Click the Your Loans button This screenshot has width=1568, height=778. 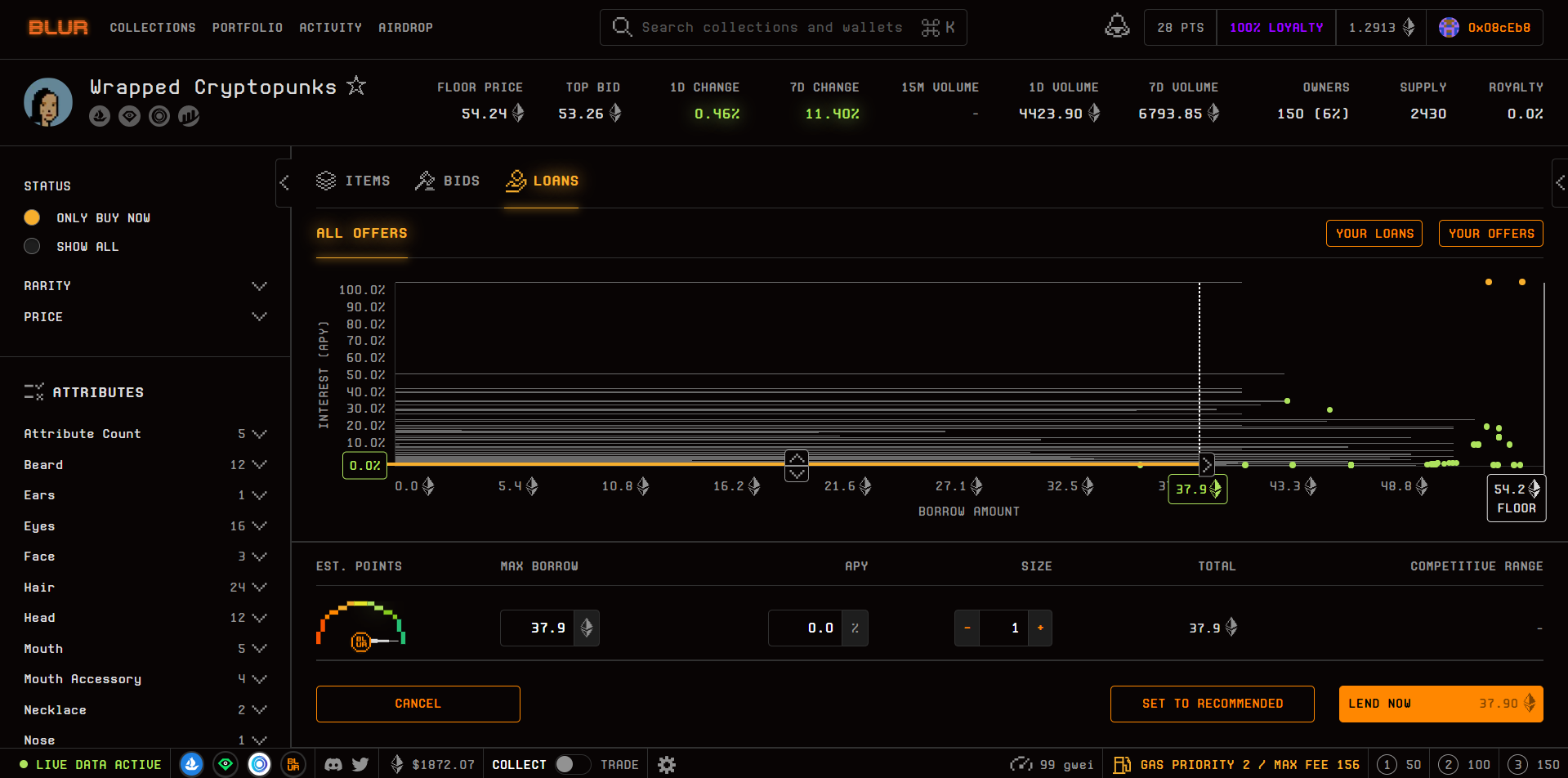click(1374, 233)
